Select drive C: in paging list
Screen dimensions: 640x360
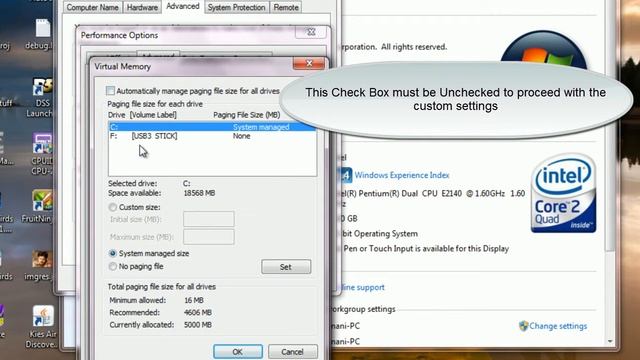(x=212, y=127)
